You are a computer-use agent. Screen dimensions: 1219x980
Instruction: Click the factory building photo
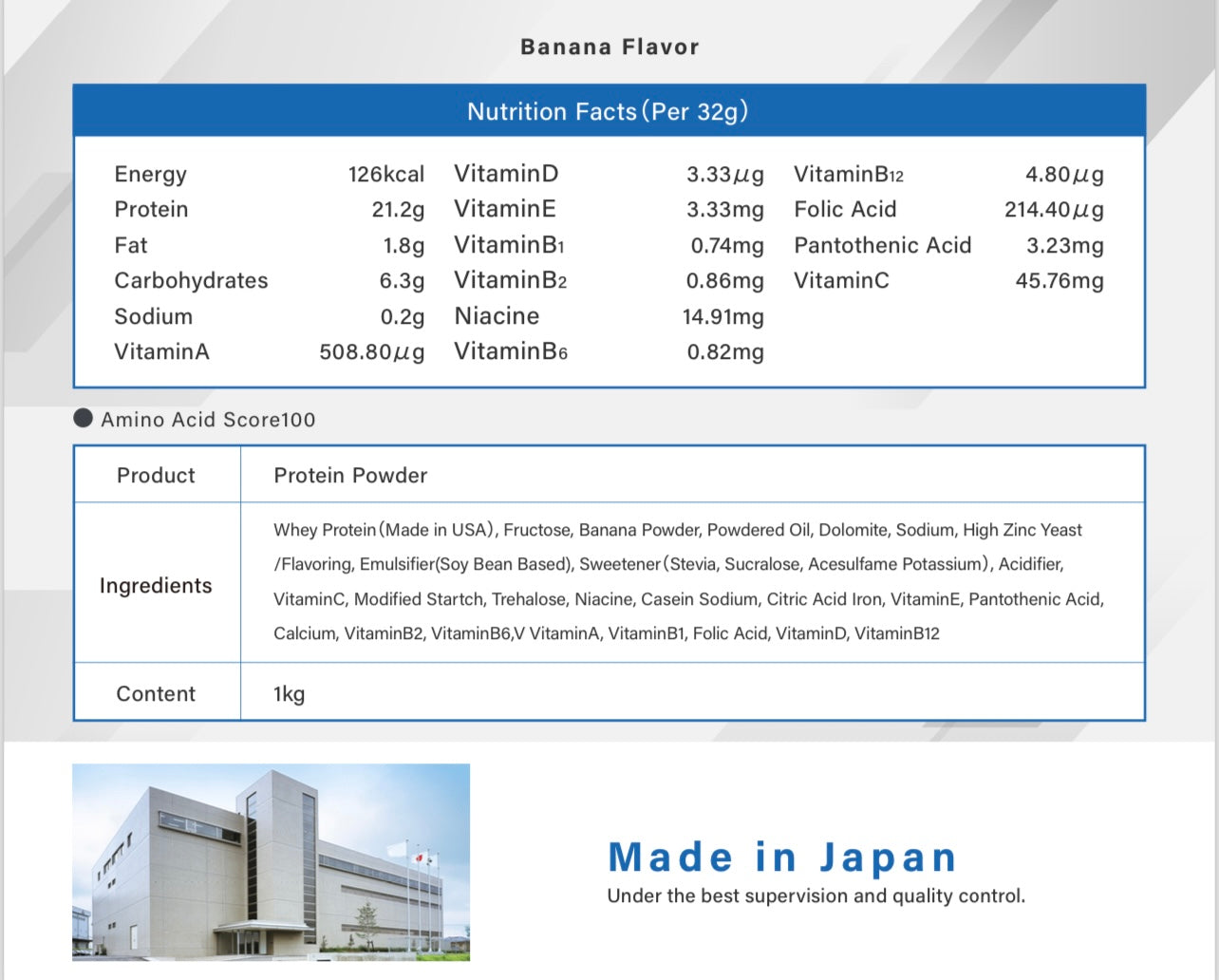click(x=271, y=862)
